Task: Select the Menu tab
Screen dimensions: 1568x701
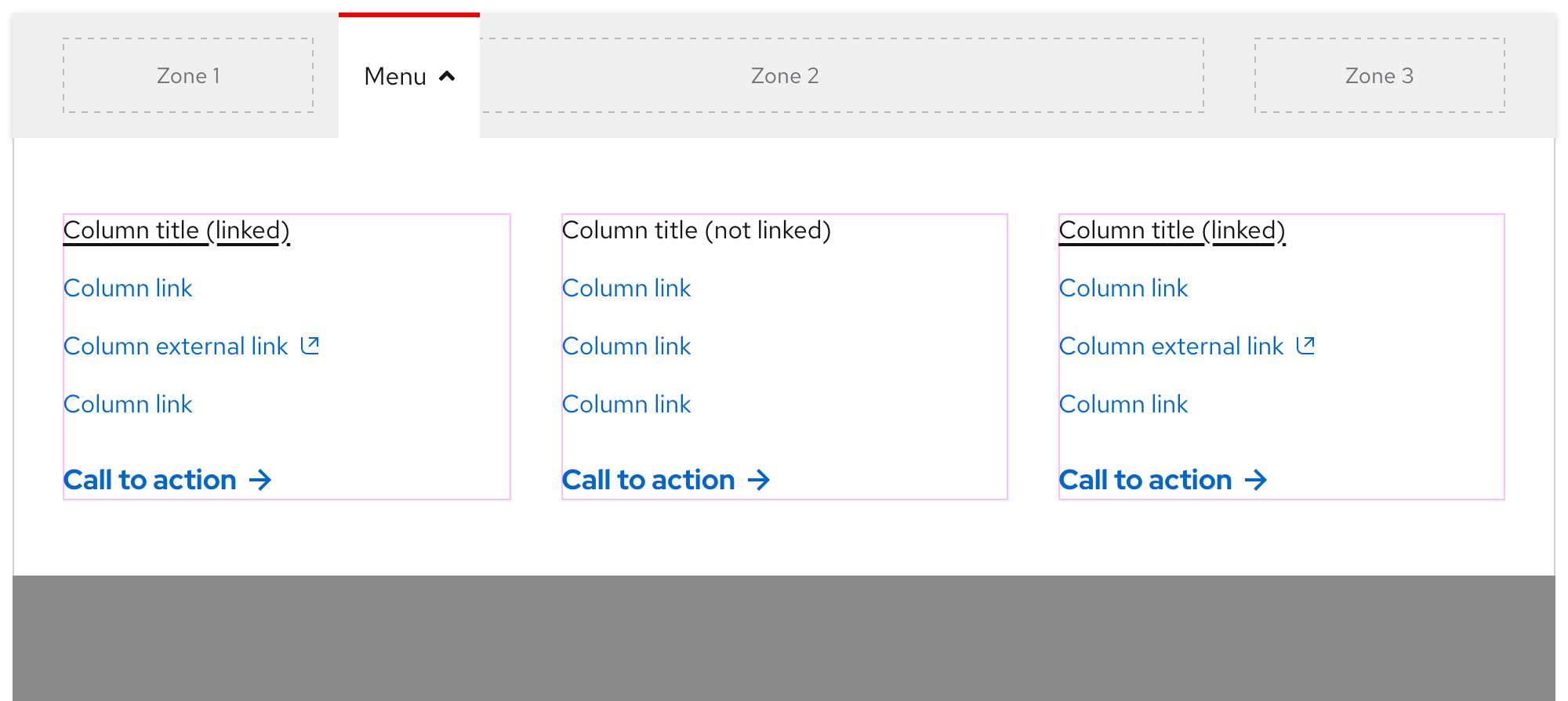Action: [x=394, y=76]
